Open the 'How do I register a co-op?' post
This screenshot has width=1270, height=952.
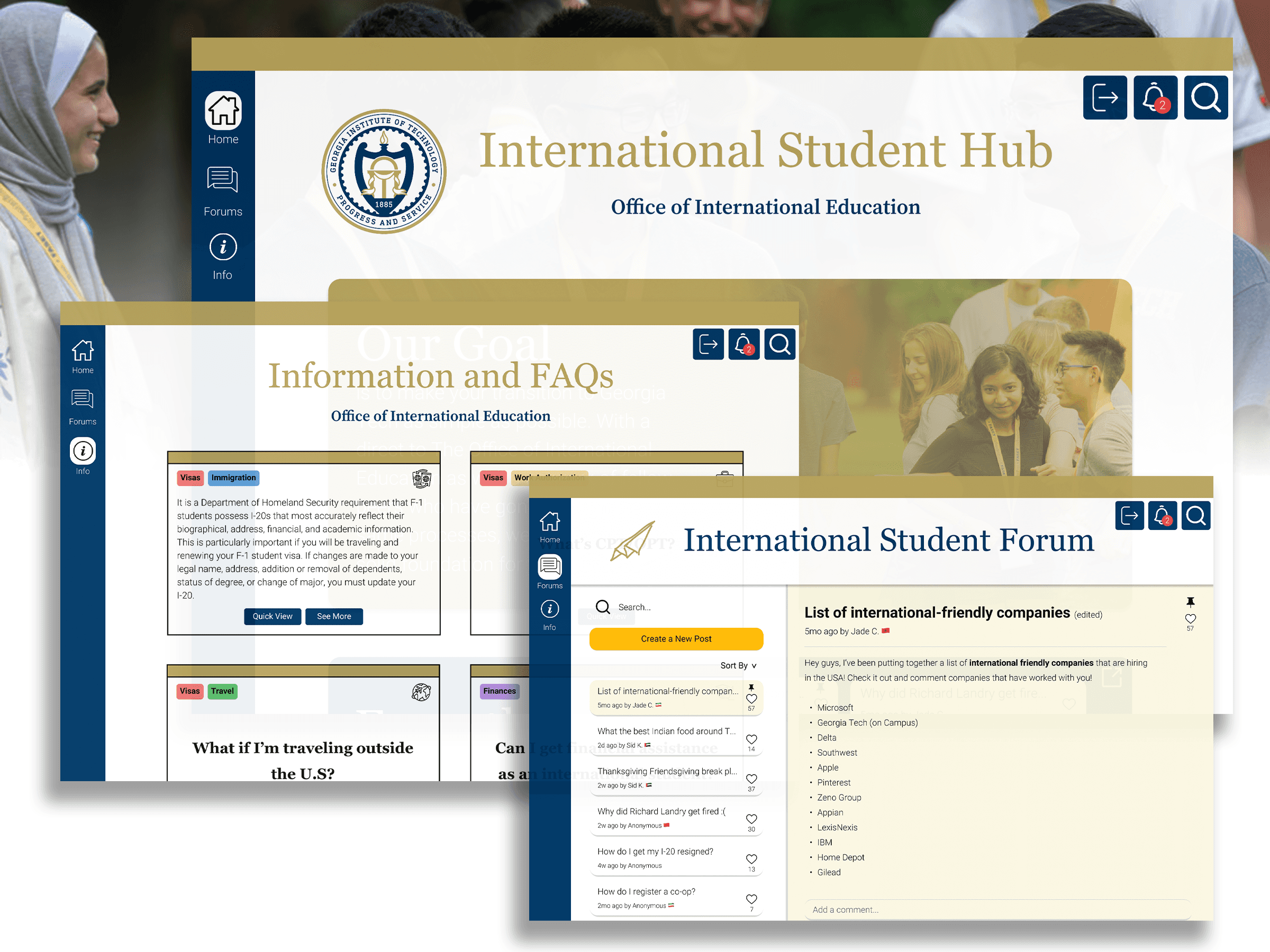[646, 891]
